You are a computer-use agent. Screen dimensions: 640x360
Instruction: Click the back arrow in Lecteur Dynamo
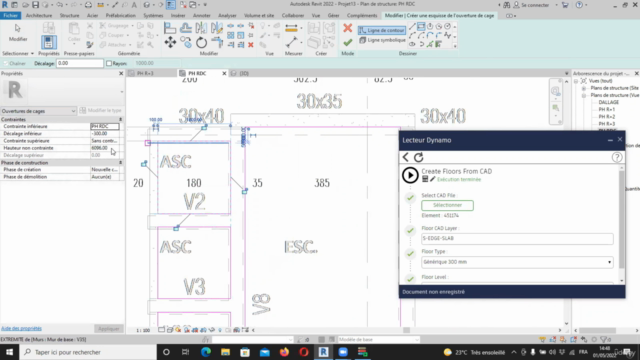406,157
